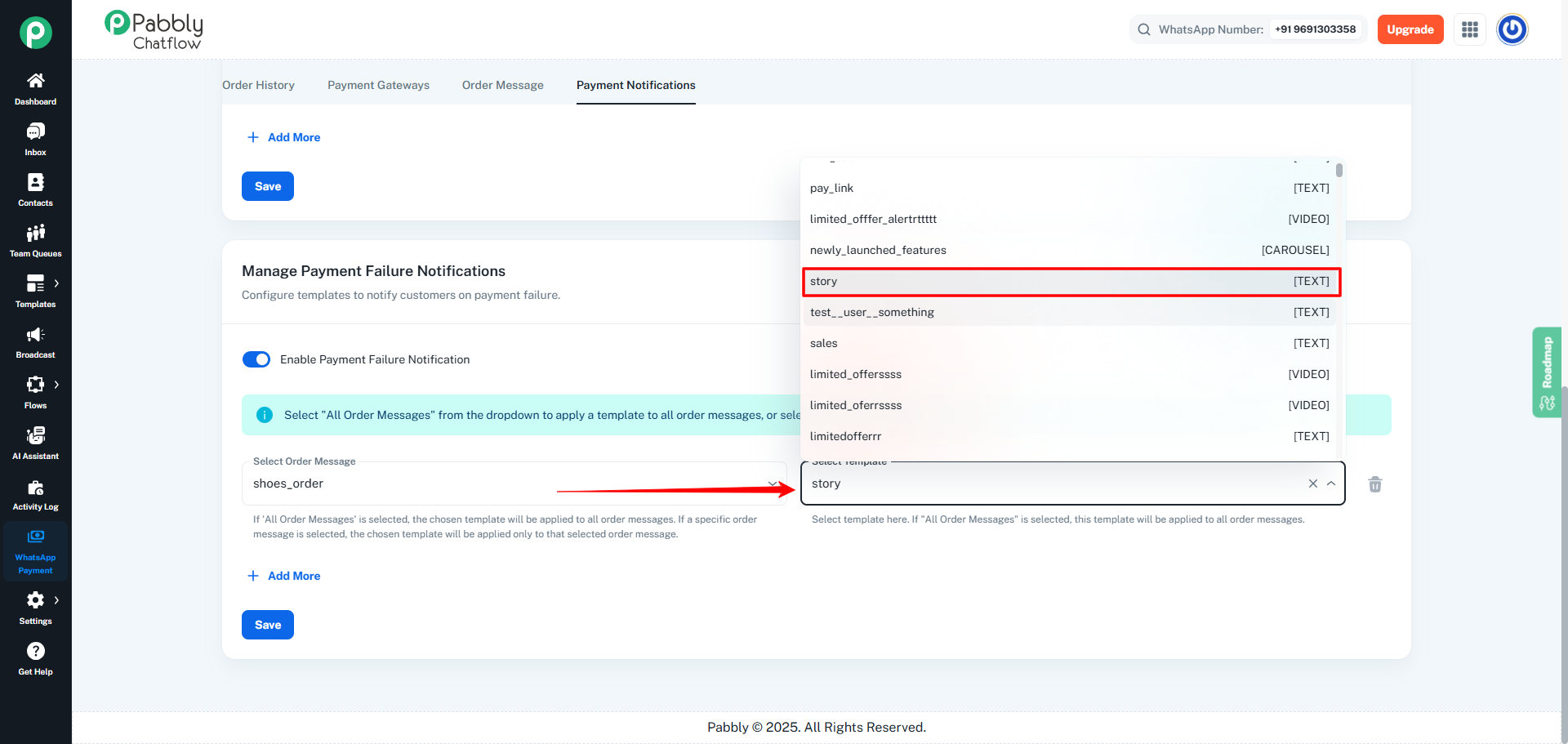Open Broadcast from the sidebar
Screen dimensions: 1568x744
click(35, 342)
